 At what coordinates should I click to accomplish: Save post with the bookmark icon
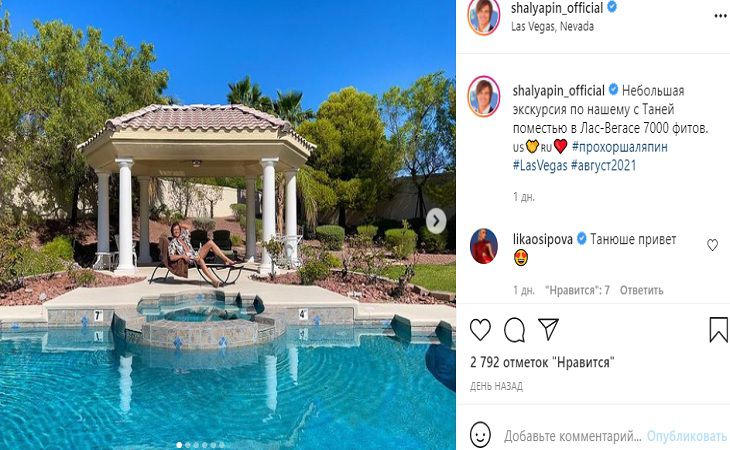pyautogui.click(x=718, y=330)
